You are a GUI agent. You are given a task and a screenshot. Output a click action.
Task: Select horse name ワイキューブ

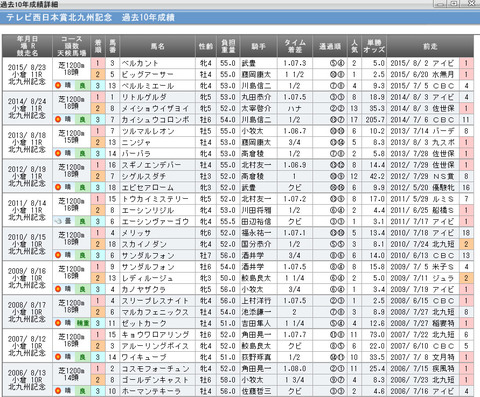(144, 357)
